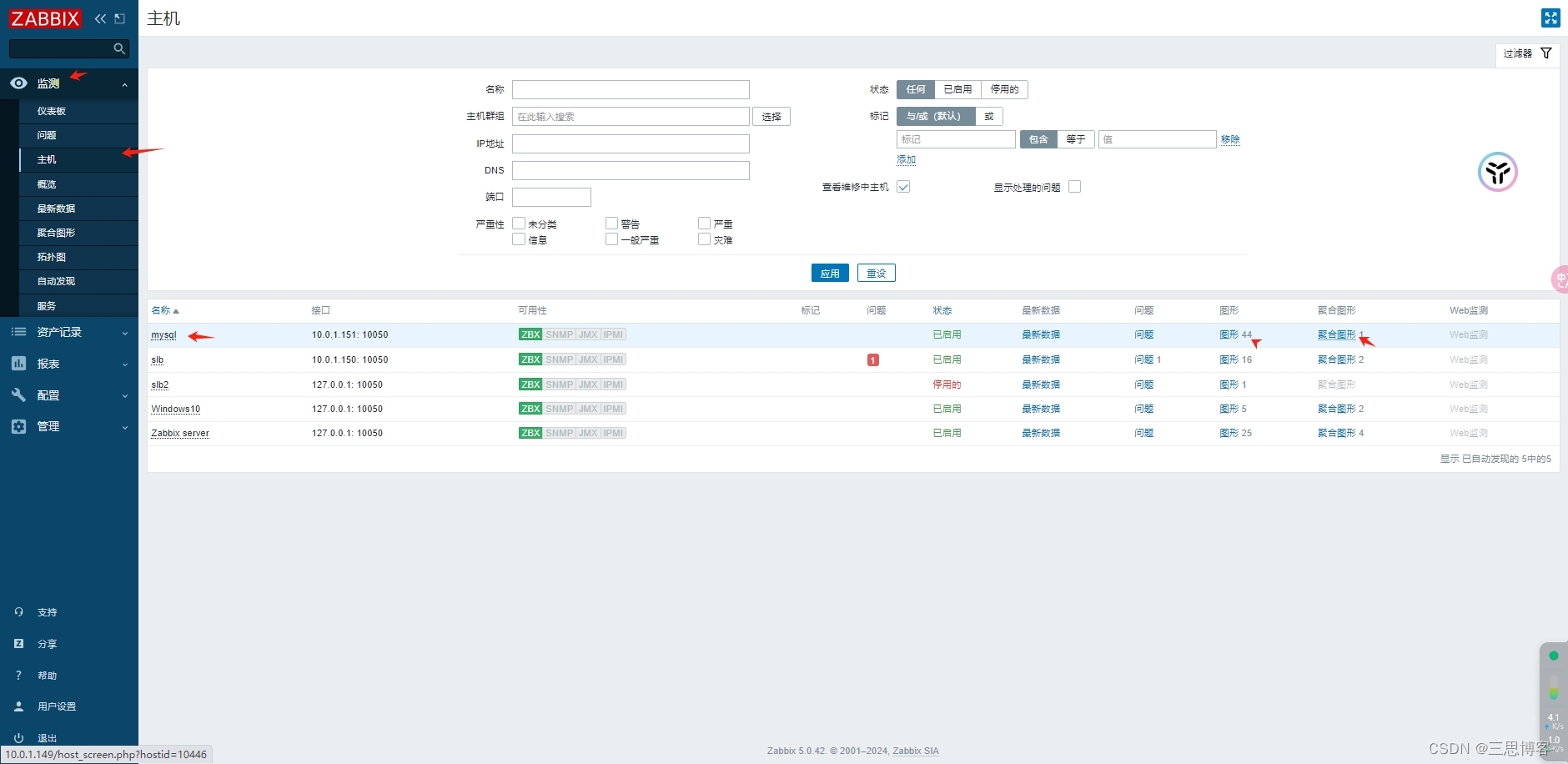Click the JMX badge for Windows10 host
Image resolution: width=1568 pixels, height=764 pixels.
tap(588, 409)
